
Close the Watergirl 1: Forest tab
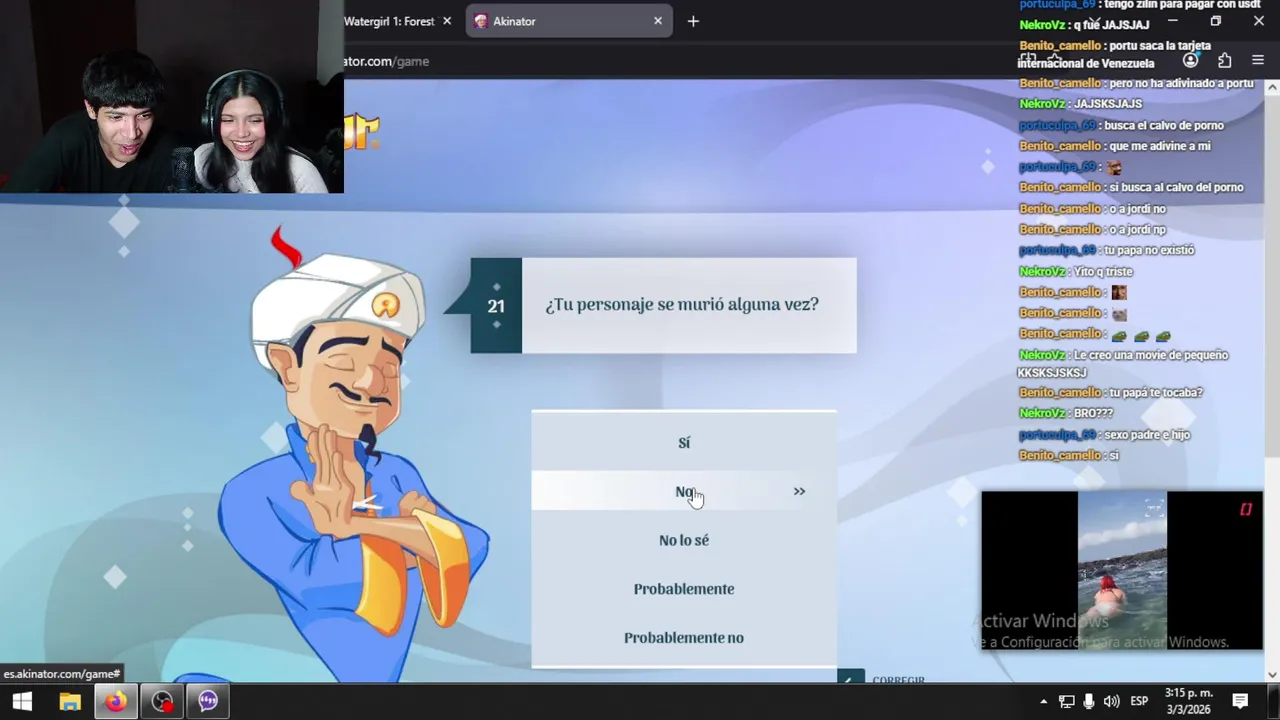click(x=447, y=21)
